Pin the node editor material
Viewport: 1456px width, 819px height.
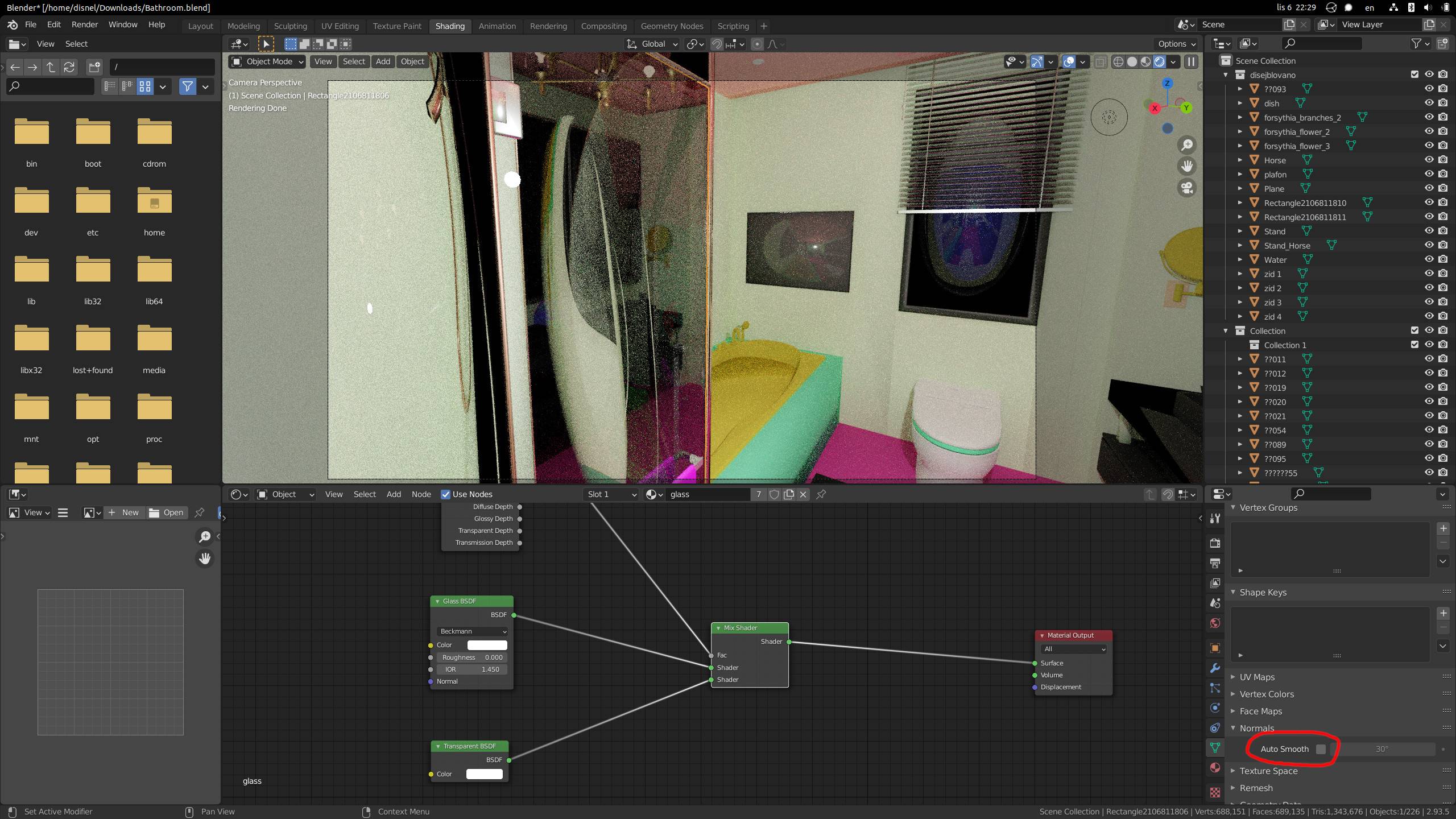[x=821, y=494]
